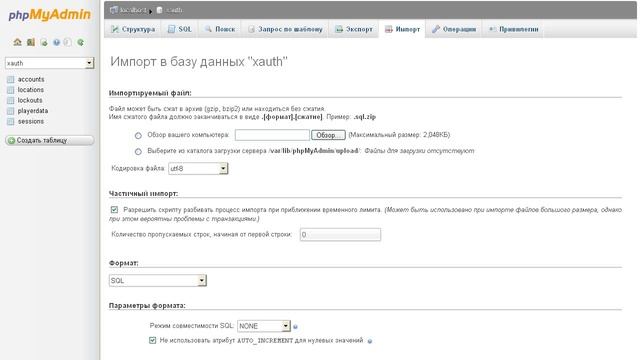Toggle the AUTO_INCREMENT for zero values checkbox
The height and width of the screenshot is (360, 640).
pyautogui.click(x=153, y=340)
